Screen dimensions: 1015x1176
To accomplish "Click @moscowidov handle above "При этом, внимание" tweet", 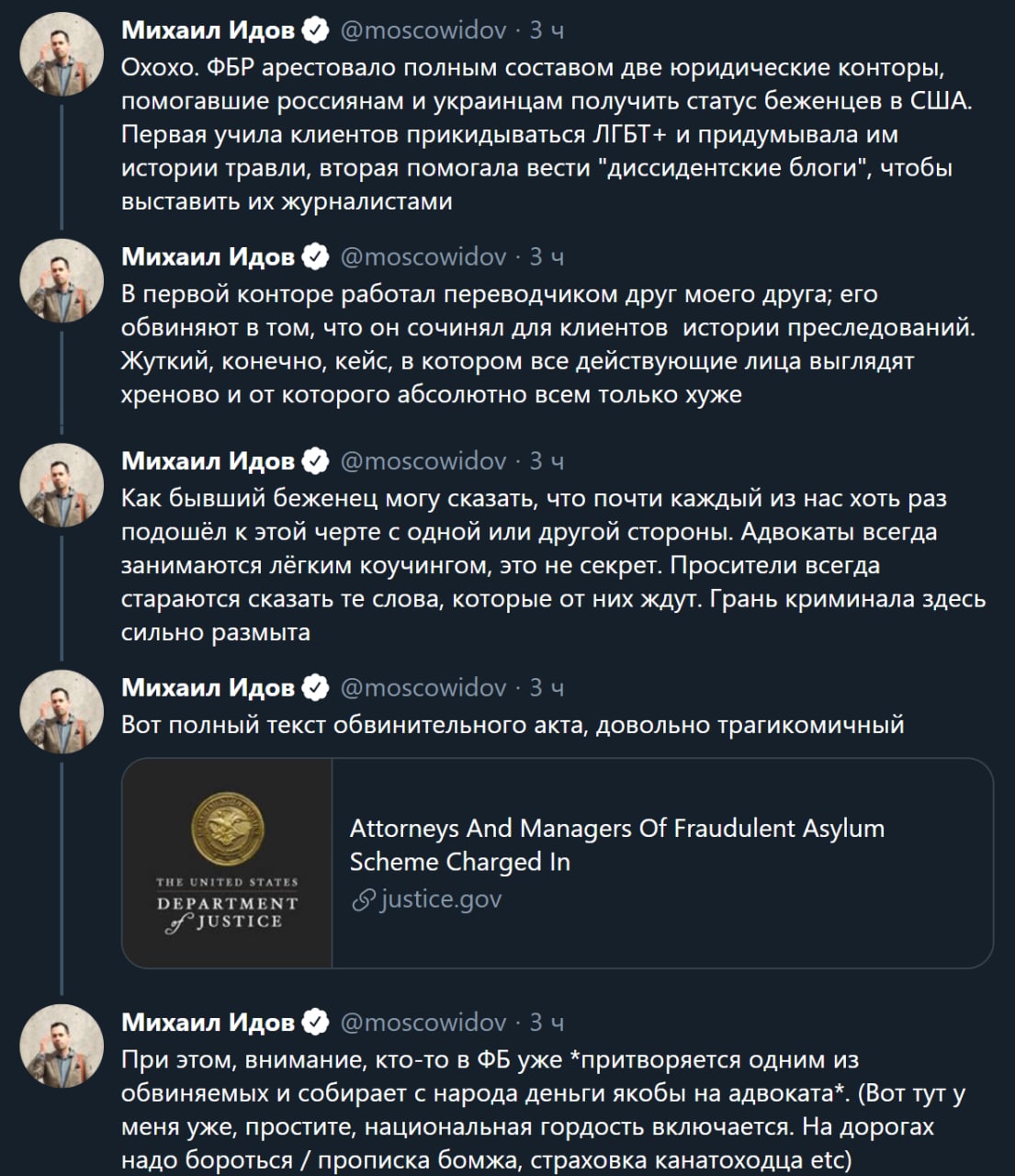I will (423, 1022).
